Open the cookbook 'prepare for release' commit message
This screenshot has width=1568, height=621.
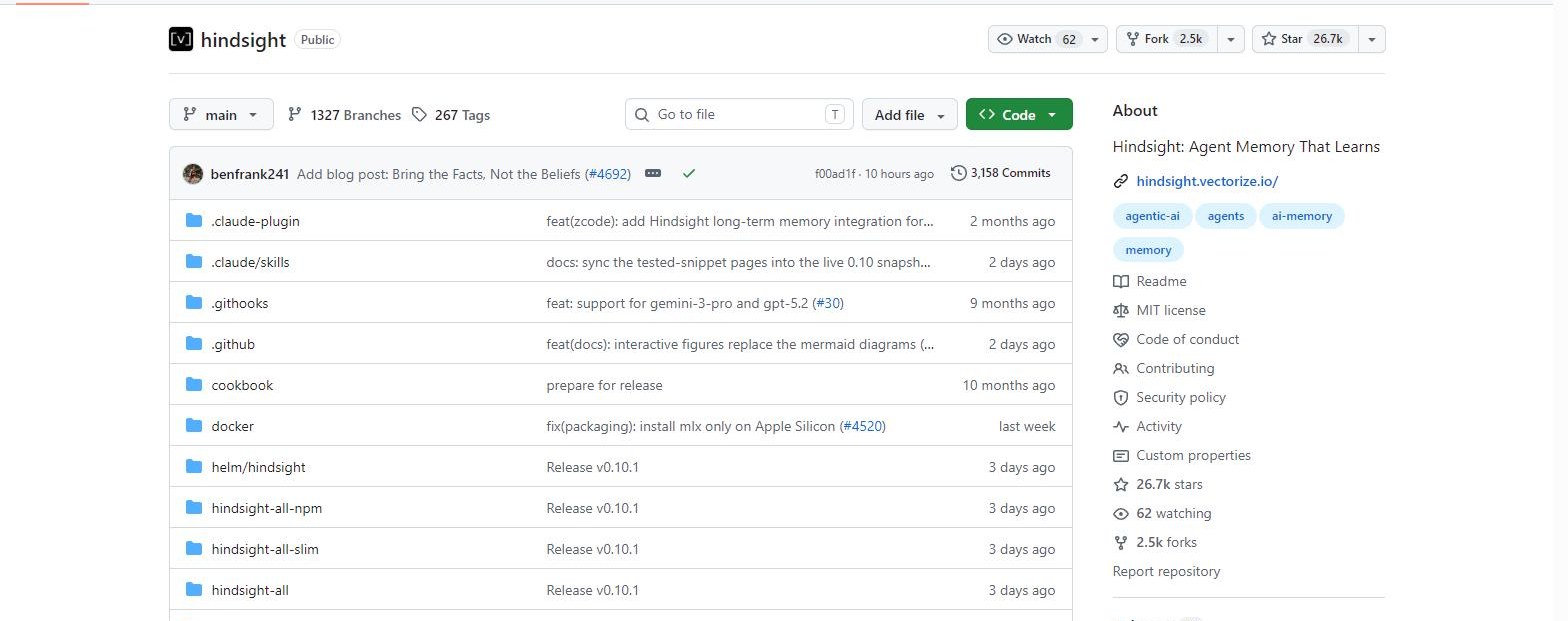(x=604, y=385)
